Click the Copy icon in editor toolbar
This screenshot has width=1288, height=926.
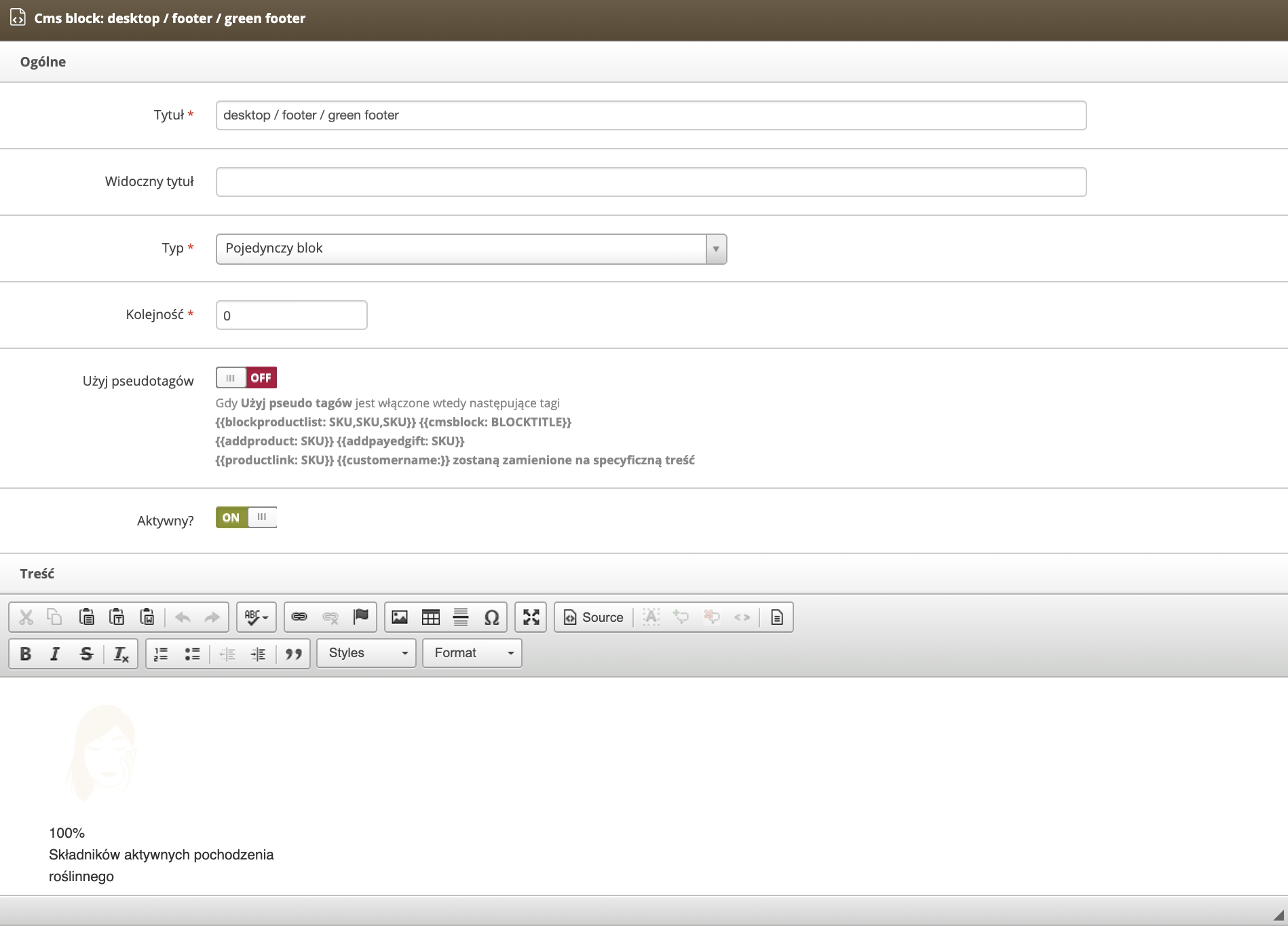click(55, 617)
